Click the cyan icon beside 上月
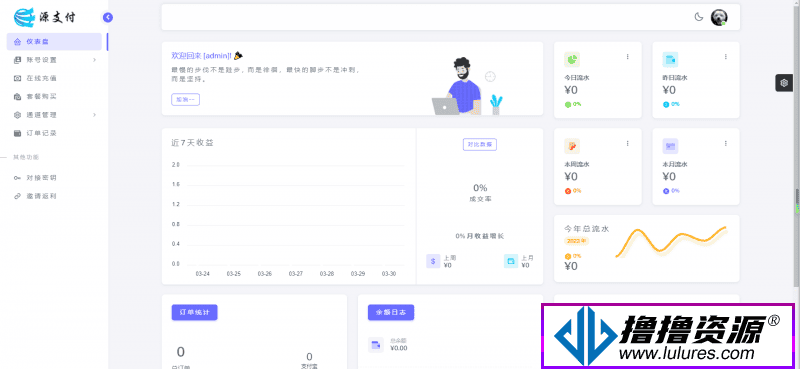 (511, 261)
